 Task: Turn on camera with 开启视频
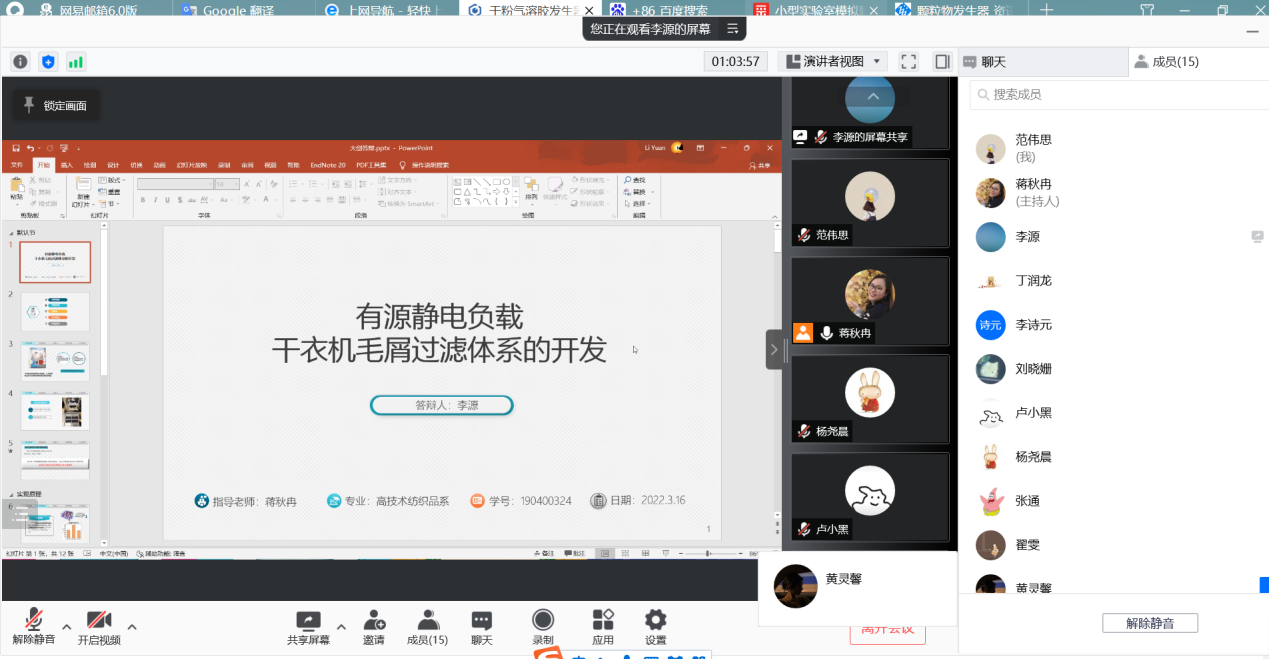tap(99, 627)
